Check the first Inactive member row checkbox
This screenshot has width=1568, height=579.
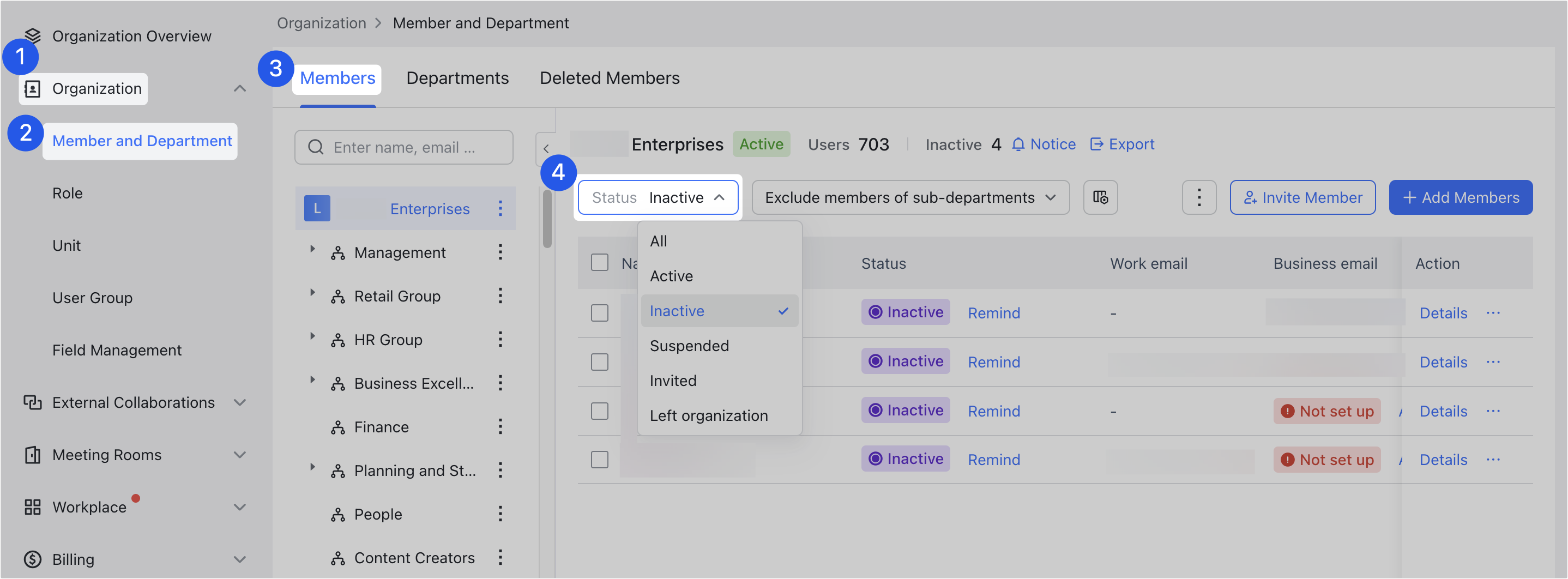click(600, 313)
